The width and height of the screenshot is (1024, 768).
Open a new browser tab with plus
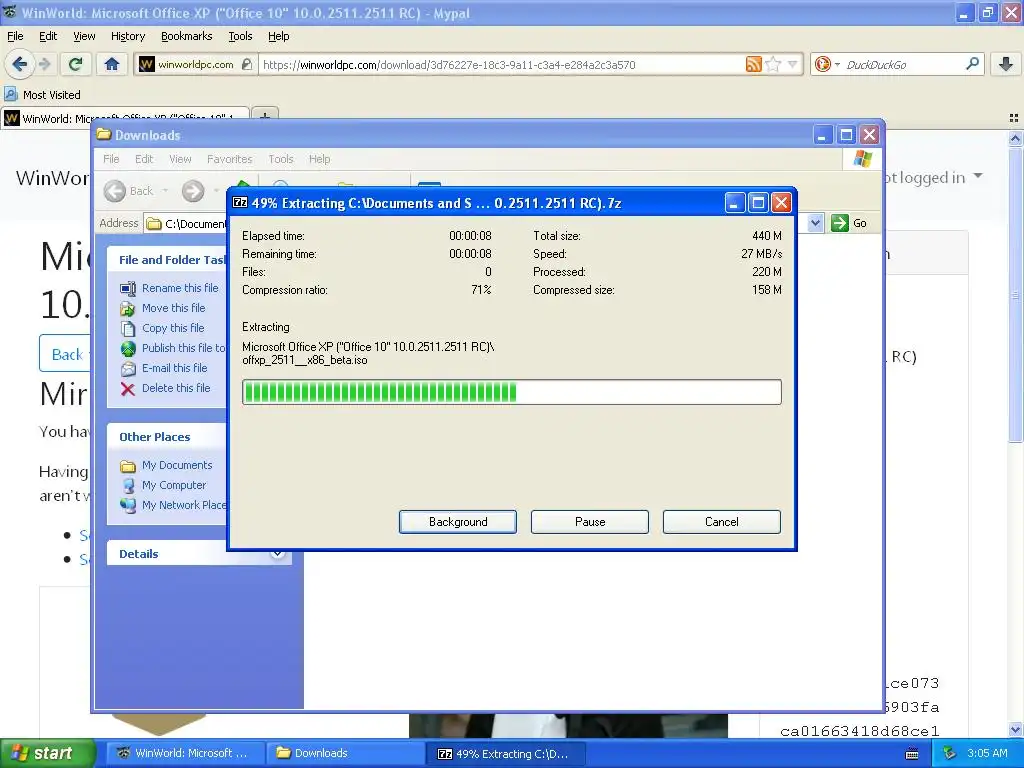pos(264,116)
